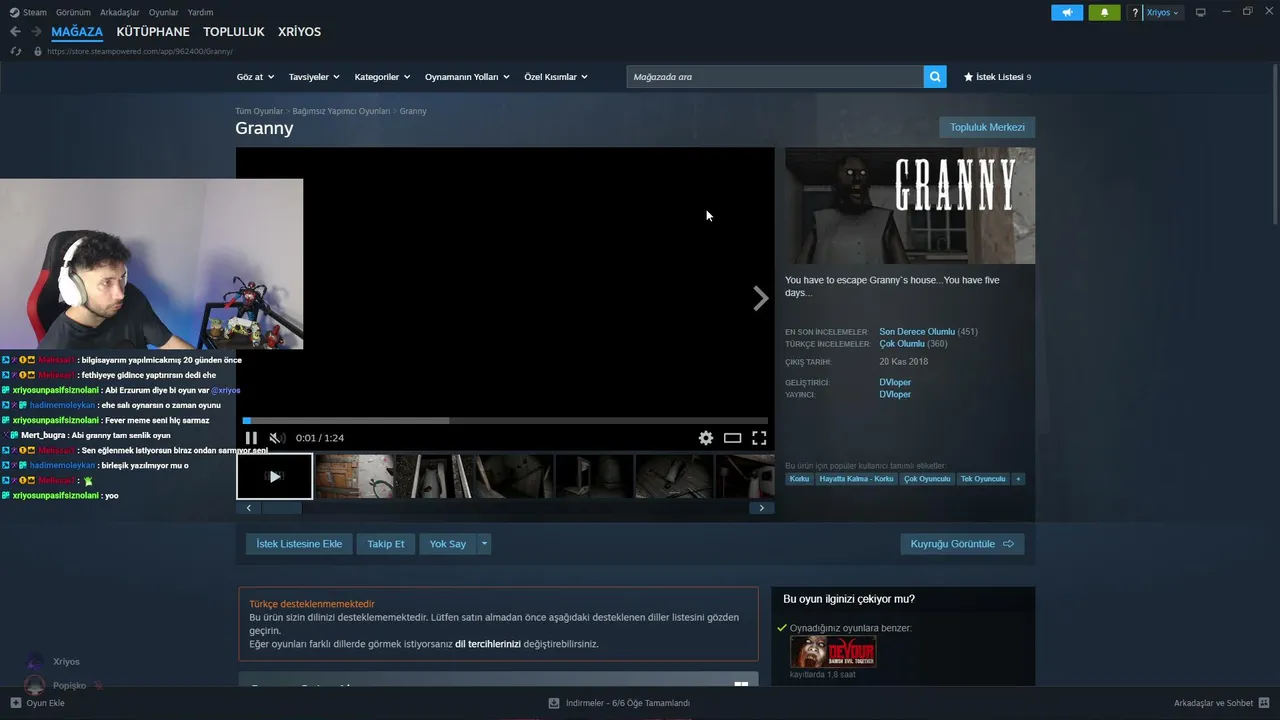Screen dimensions: 1280x720
Task: Select the Tek Oyunculu tag
Action: point(983,479)
